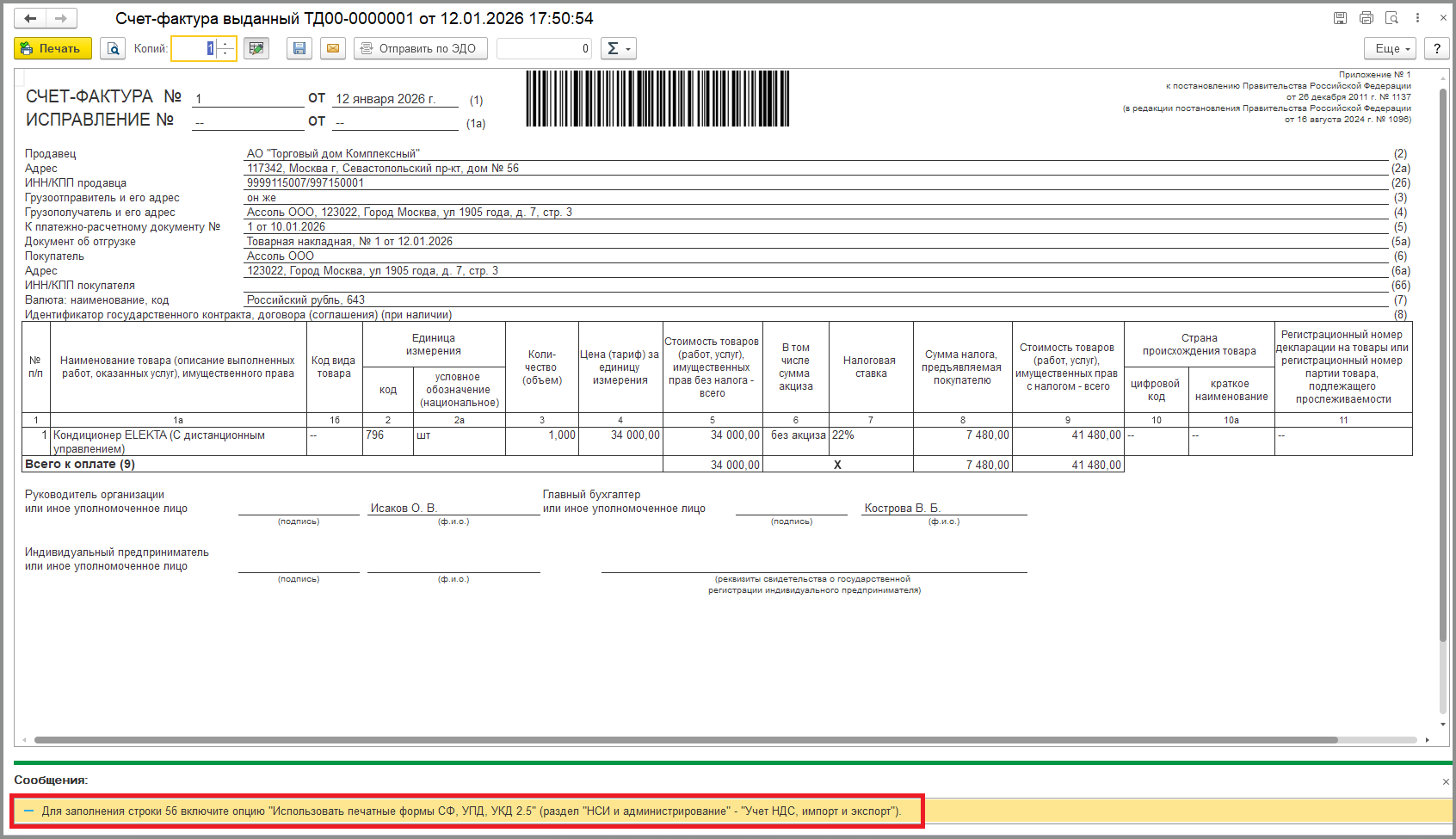
Task: Click the title bar save icon
Action: pos(1340,18)
